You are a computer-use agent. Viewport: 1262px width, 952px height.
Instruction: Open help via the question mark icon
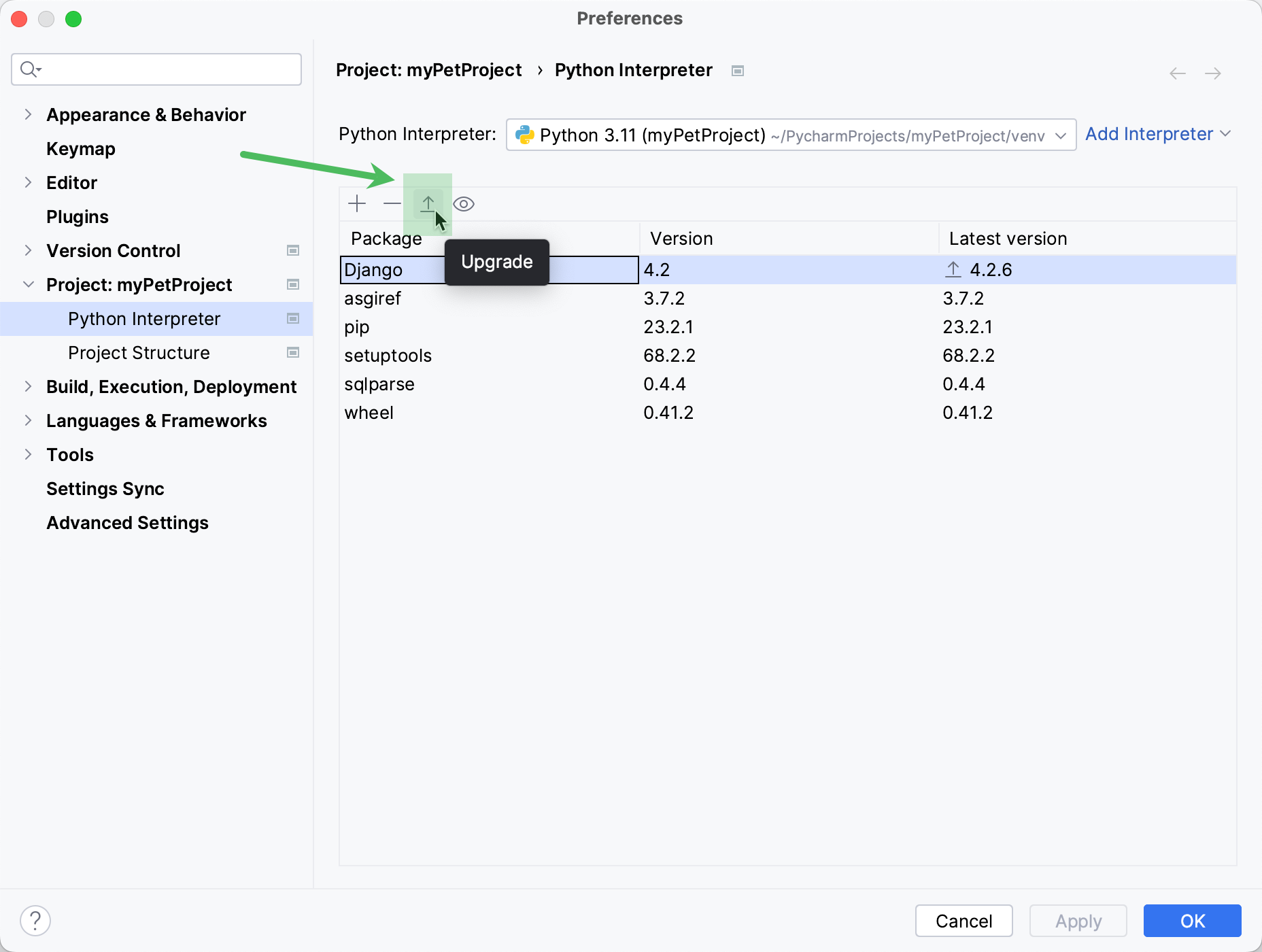[x=36, y=920]
